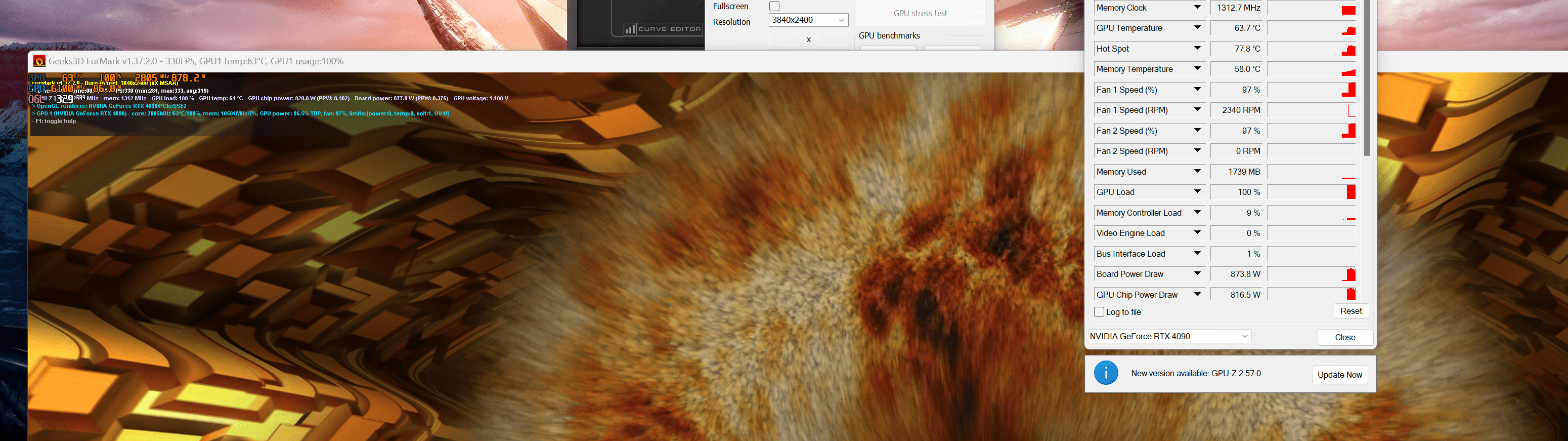Click the Board Power Draw history graph
The image size is (1568, 441).
pos(1312,274)
